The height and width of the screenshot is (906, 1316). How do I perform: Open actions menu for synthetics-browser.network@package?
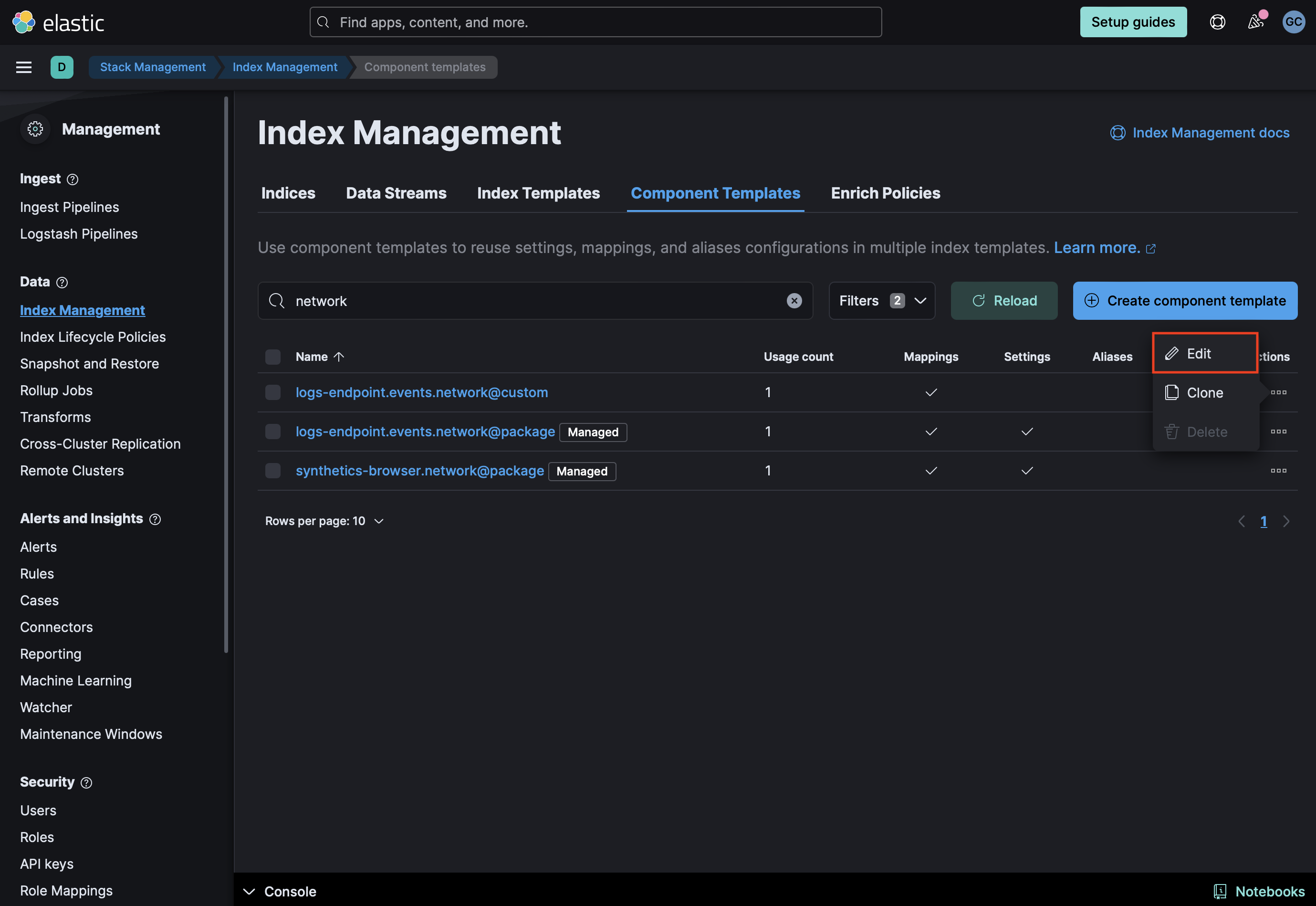point(1278,471)
